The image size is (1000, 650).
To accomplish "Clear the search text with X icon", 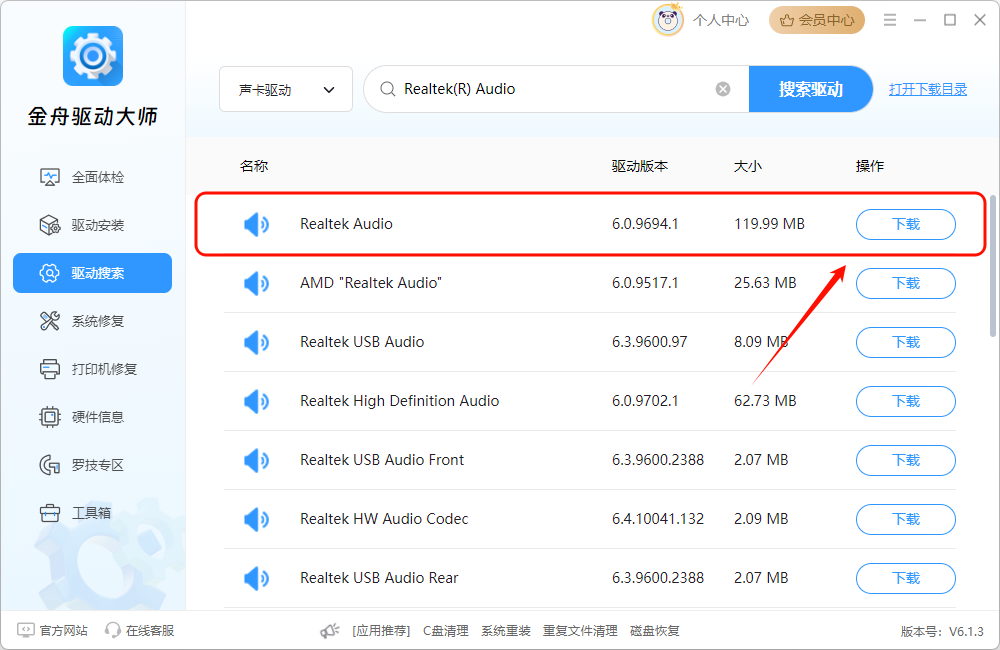I will 723,89.
